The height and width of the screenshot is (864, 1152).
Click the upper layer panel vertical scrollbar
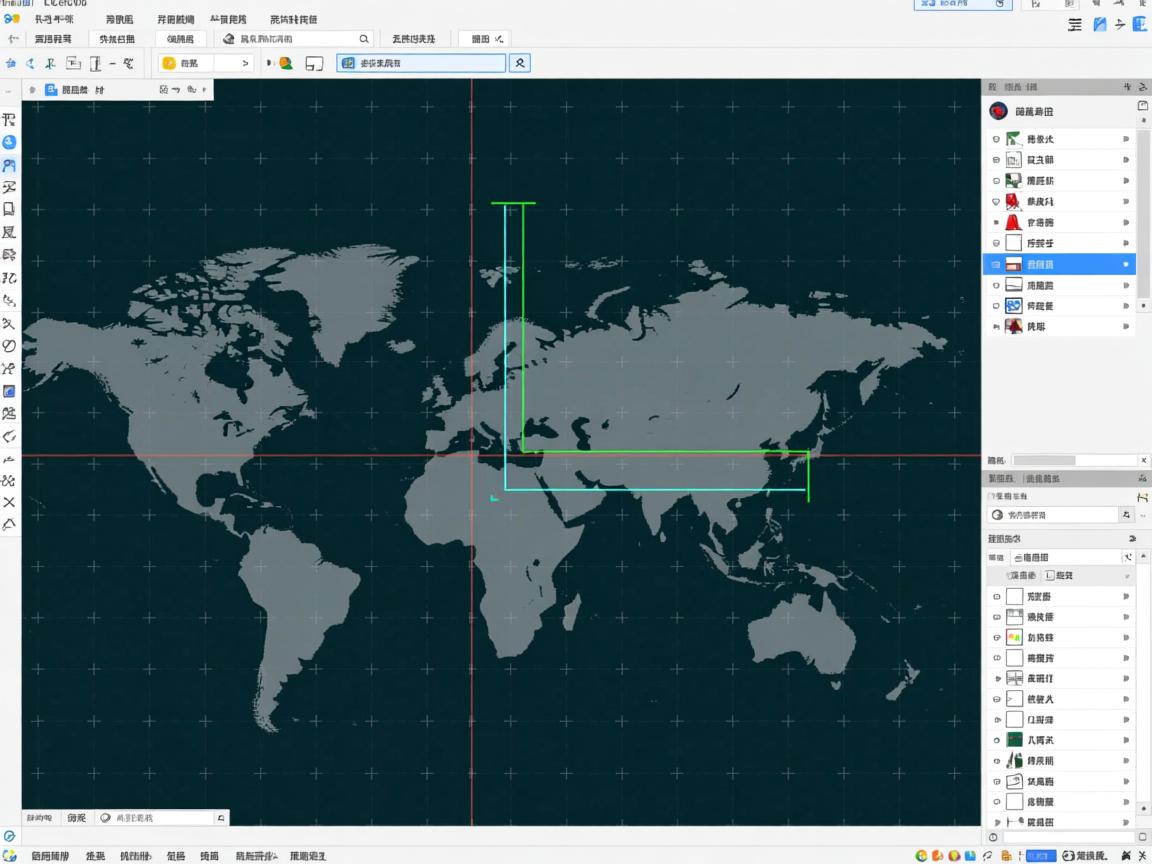1142,220
